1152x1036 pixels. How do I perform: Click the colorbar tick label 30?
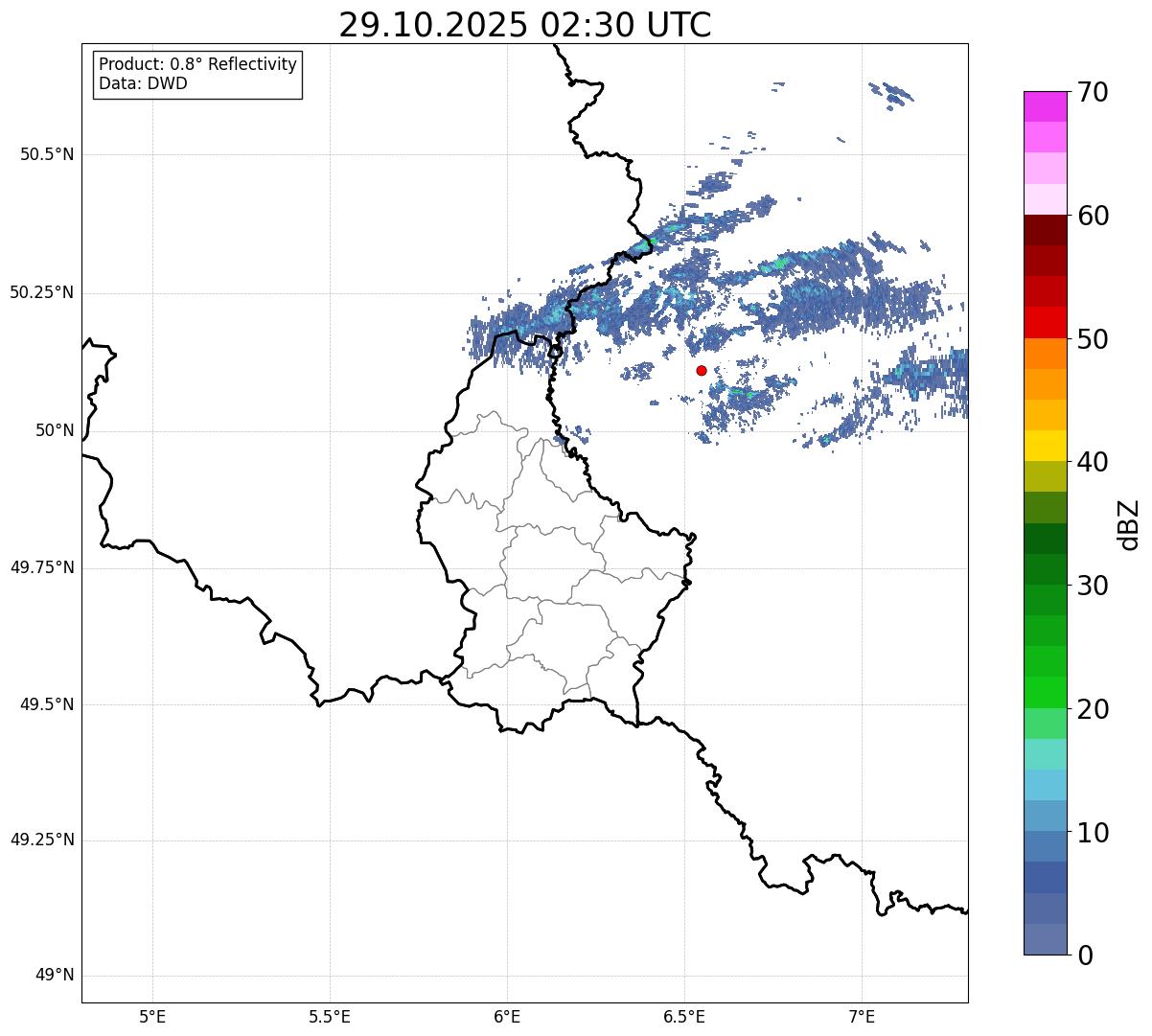pyautogui.click(x=1094, y=586)
